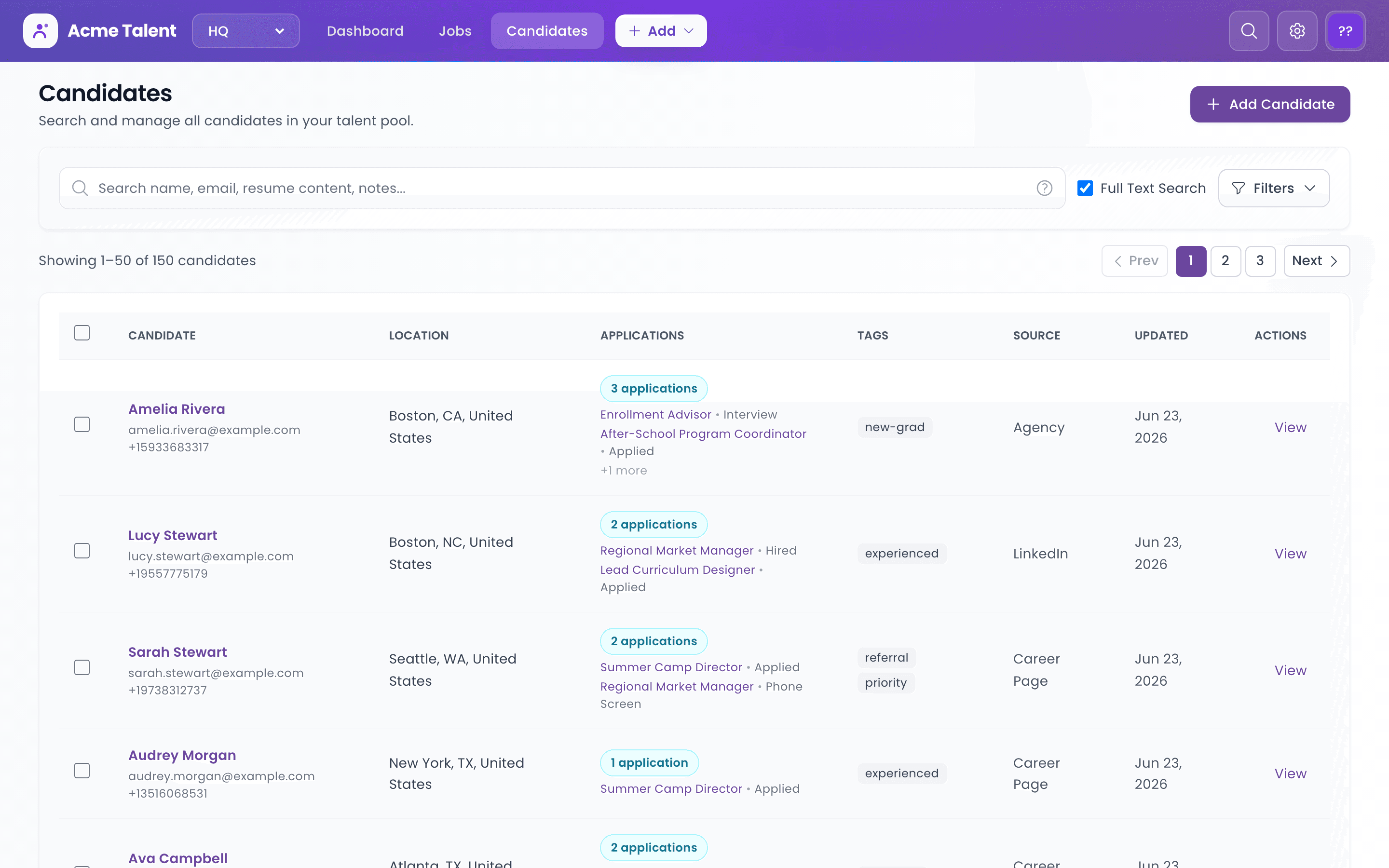
Task: Click Lucy Stewart's 2 applications badge
Action: point(654,525)
